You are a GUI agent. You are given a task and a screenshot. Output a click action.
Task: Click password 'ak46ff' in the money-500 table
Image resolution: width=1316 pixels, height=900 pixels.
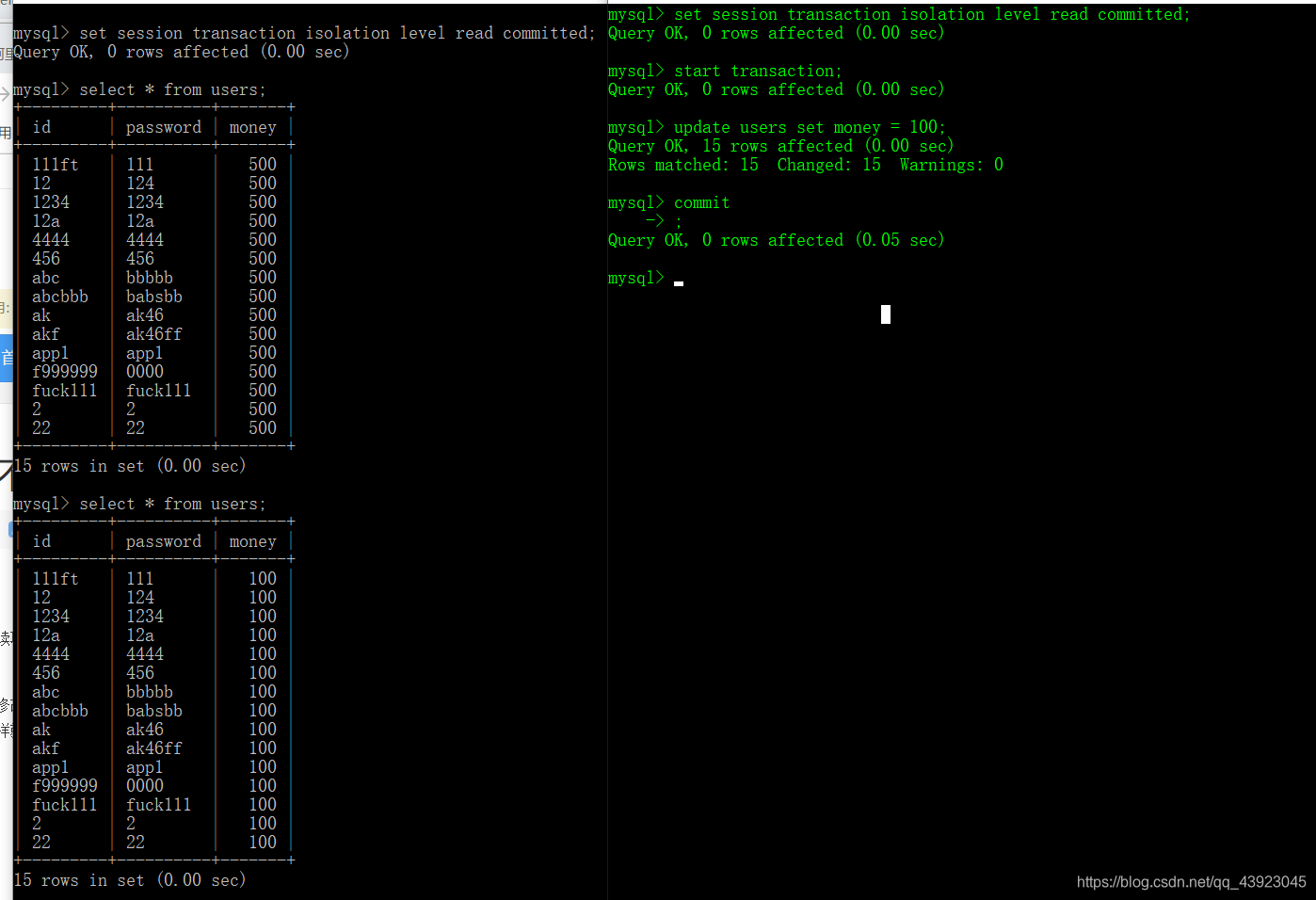coord(154,334)
